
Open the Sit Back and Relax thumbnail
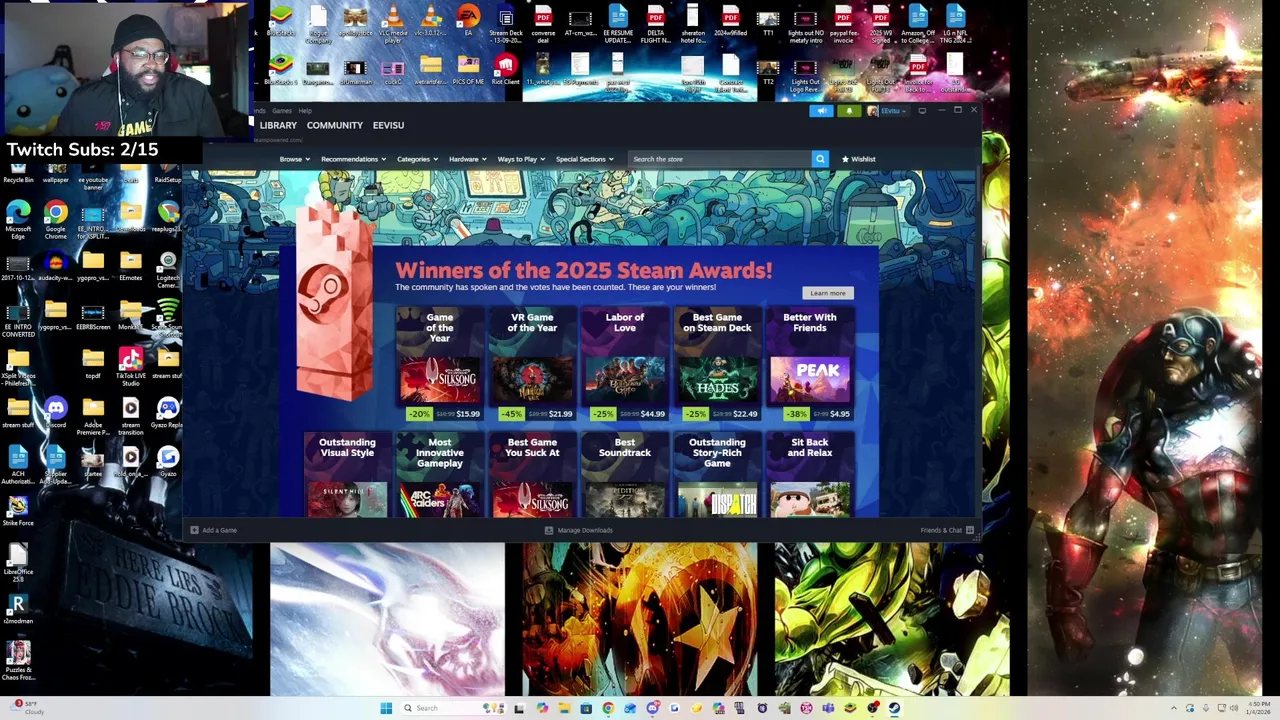click(x=810, y=499)
